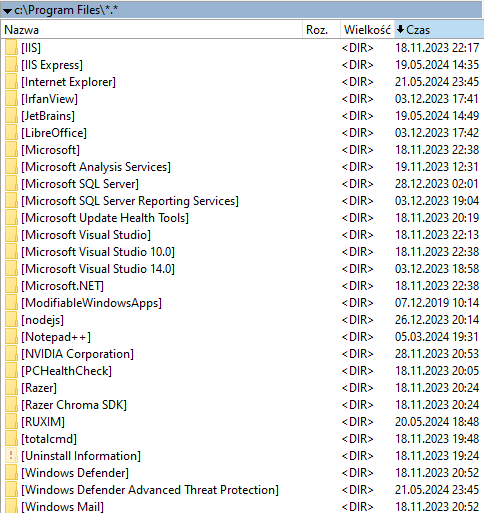Select [Microsoft Visual Studio 10.0] entry
This screenshot has width=484, height=513.
point(98,252)
